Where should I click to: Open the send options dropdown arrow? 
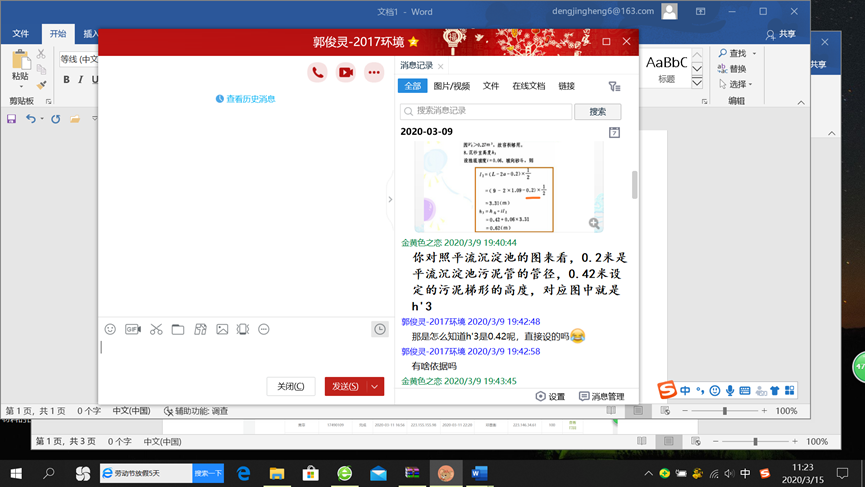coord(375,387)
